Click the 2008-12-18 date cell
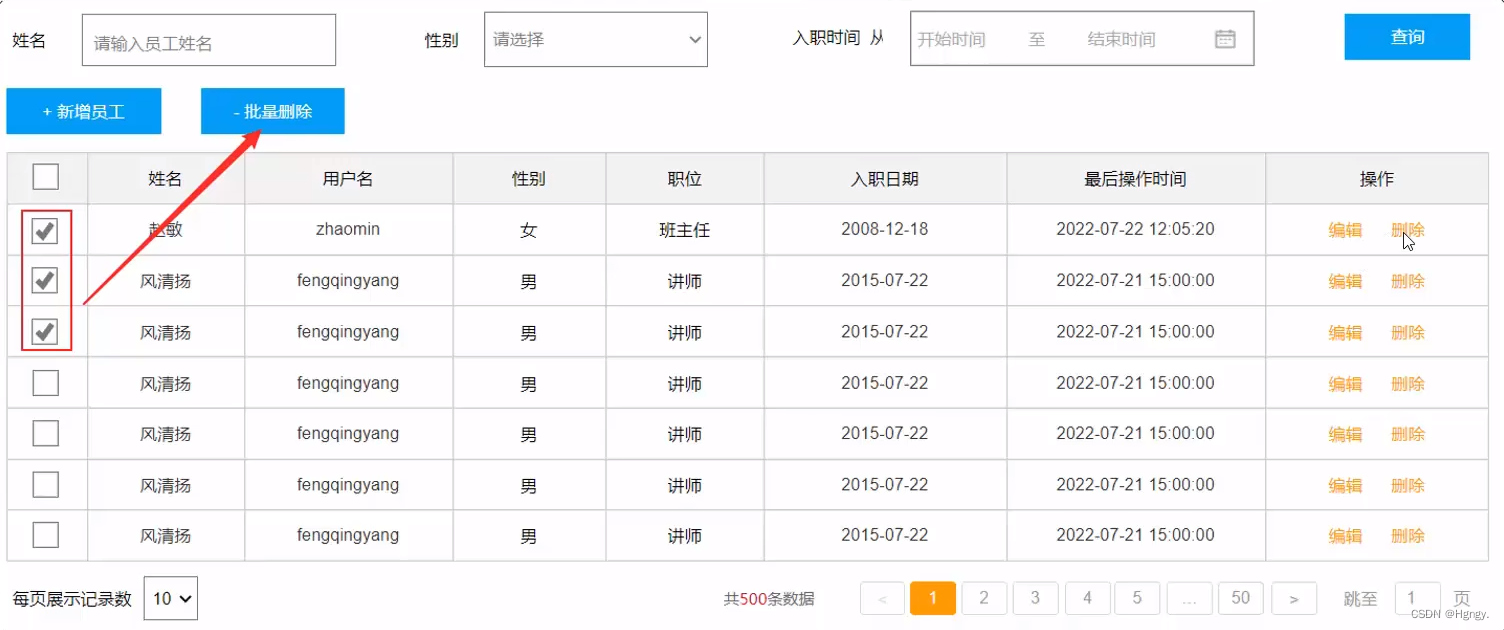The width and height of the screenshot is (1504, 630). pyautogui.click(x=885, y=229)
